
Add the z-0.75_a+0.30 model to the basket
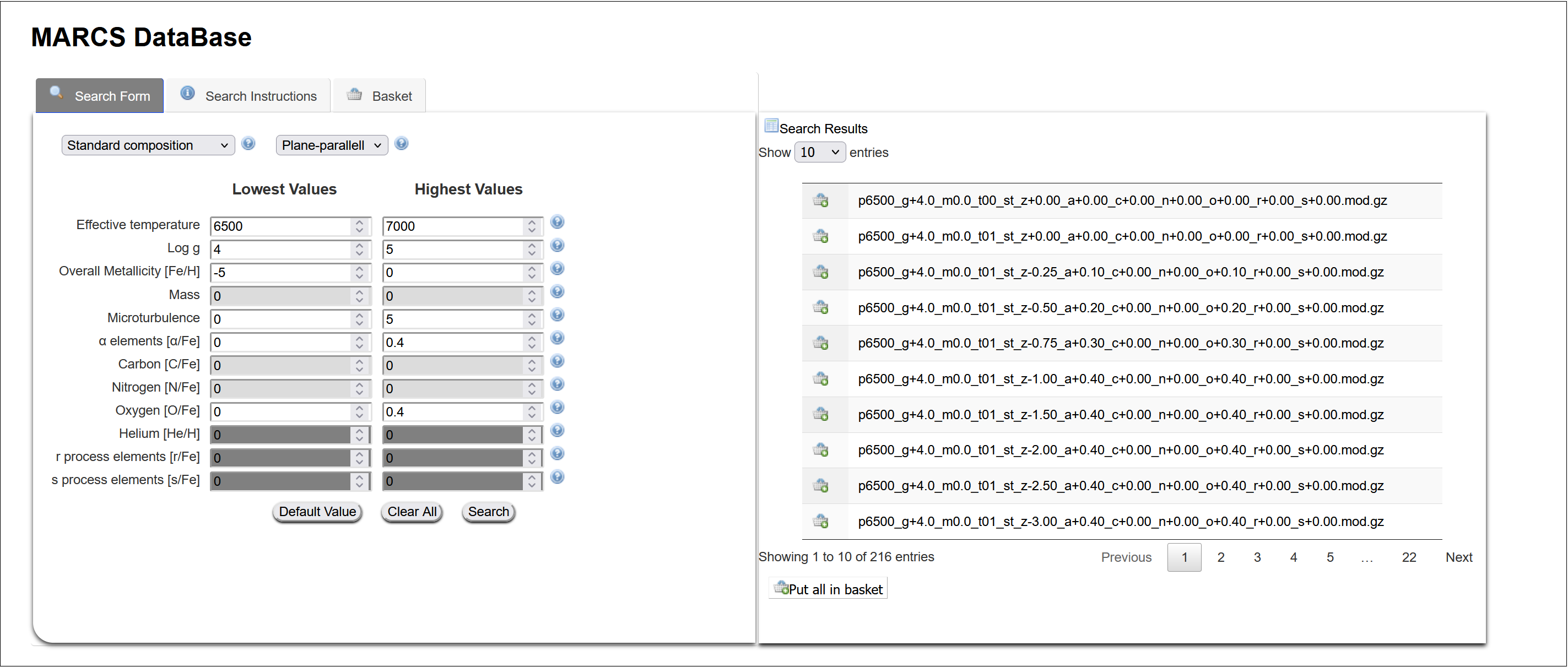[x=820, y=343]
